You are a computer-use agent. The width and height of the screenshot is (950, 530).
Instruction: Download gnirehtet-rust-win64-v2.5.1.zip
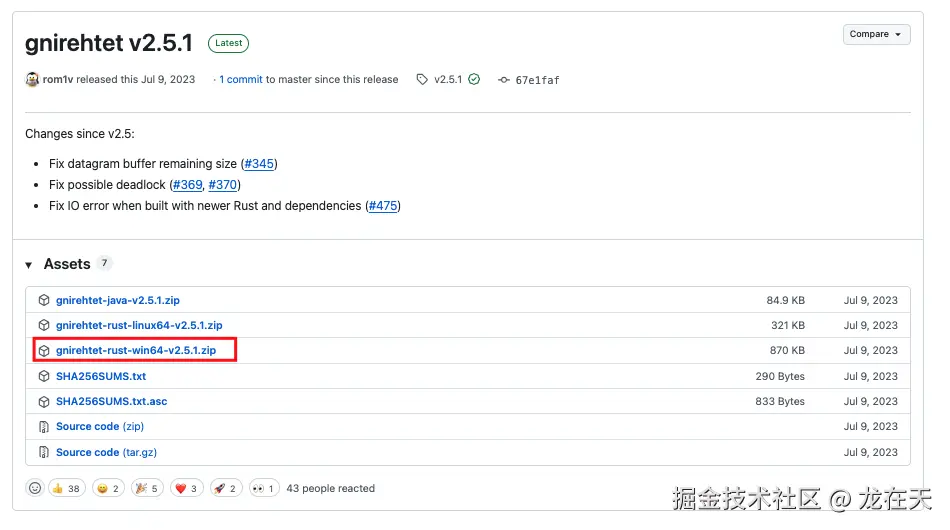pyautogui.click(x=136, y=350)
